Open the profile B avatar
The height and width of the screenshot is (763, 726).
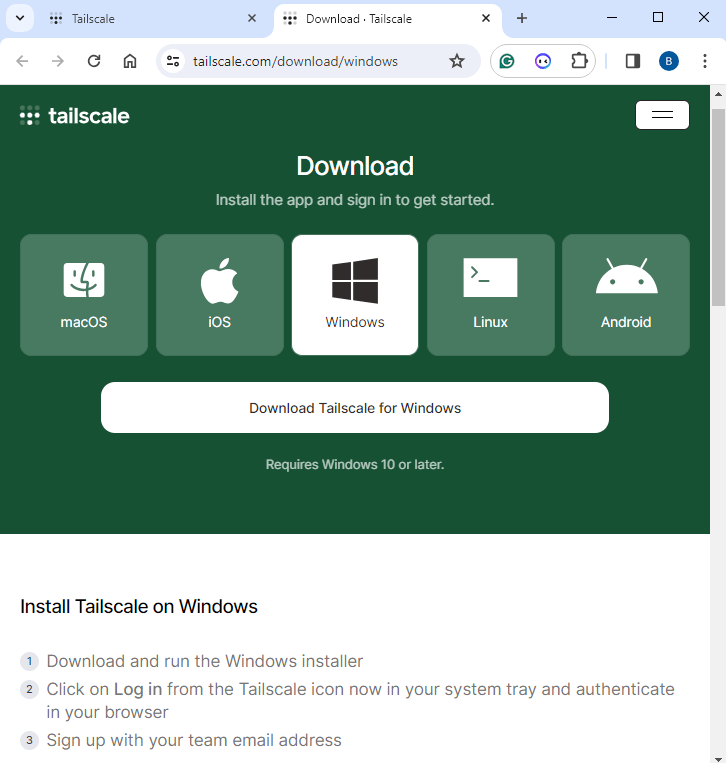point(669,61)
